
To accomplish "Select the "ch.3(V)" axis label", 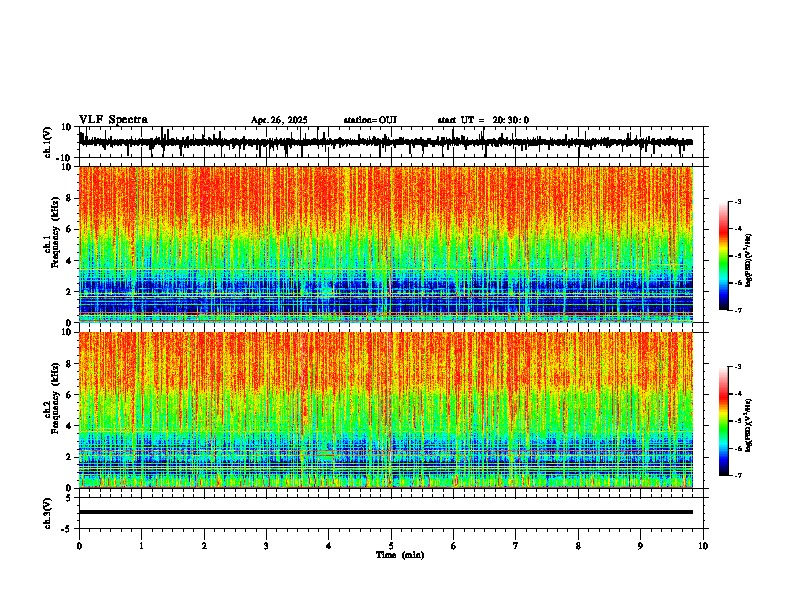I will 48,513.
